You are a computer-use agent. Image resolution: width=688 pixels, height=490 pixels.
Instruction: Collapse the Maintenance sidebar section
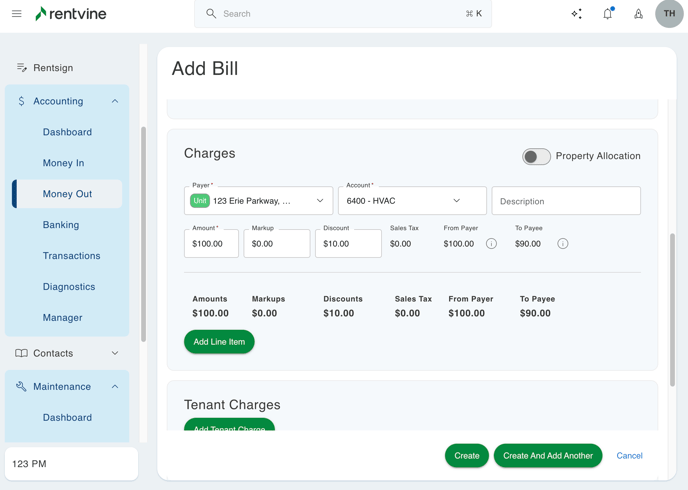(115, 387)
